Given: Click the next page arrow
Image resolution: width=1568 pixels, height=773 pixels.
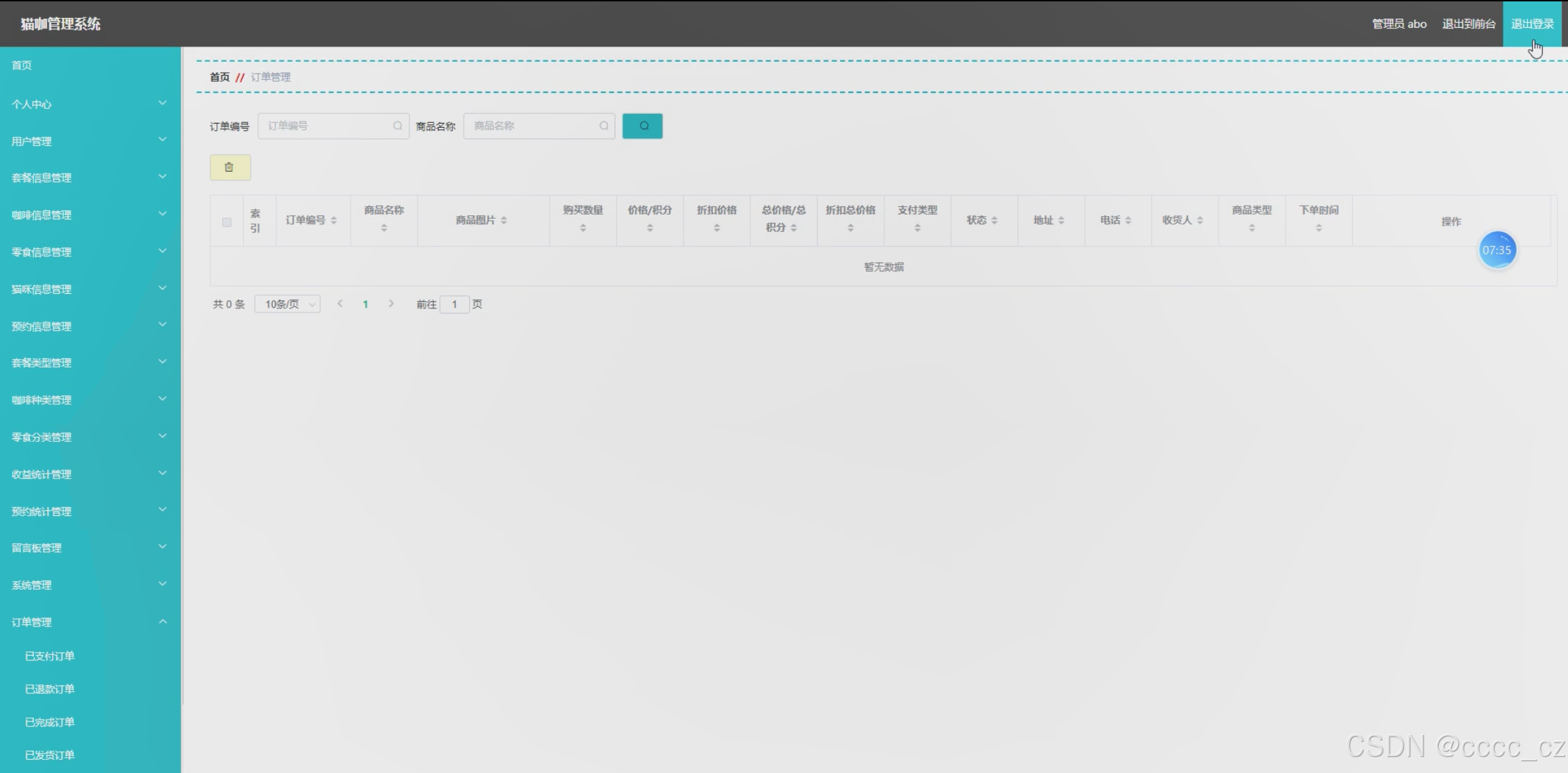Looking at the screenshot, I should point(391,304).
